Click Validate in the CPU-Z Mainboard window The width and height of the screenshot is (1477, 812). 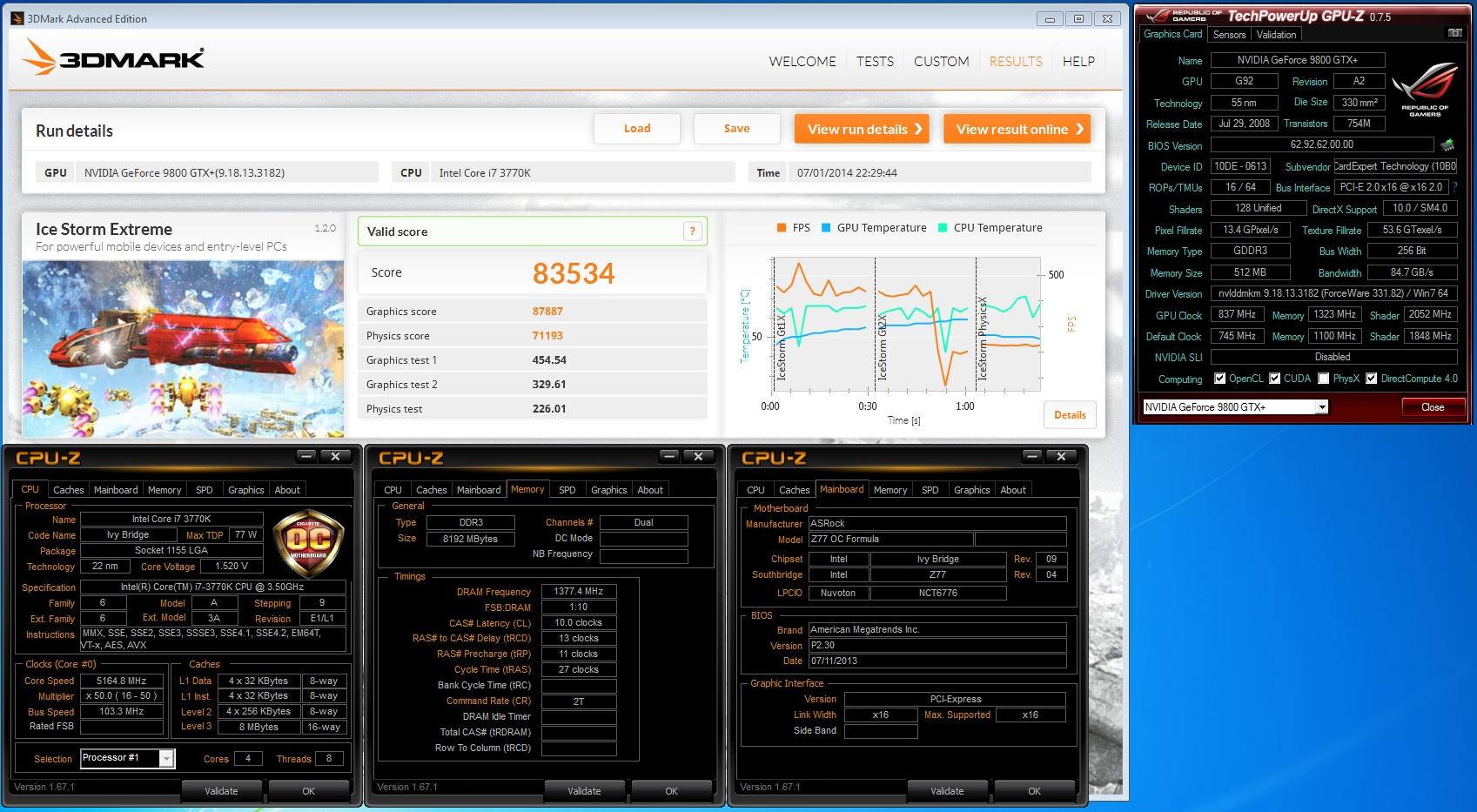[947, 790]
